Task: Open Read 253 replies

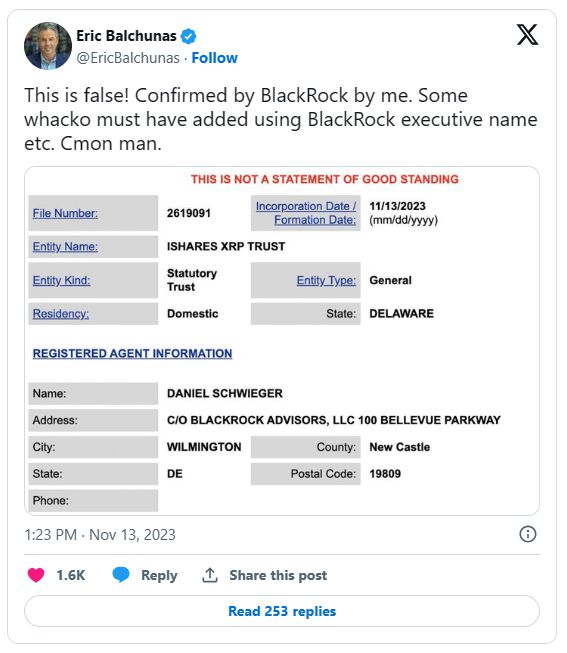Action: (282, 611)
